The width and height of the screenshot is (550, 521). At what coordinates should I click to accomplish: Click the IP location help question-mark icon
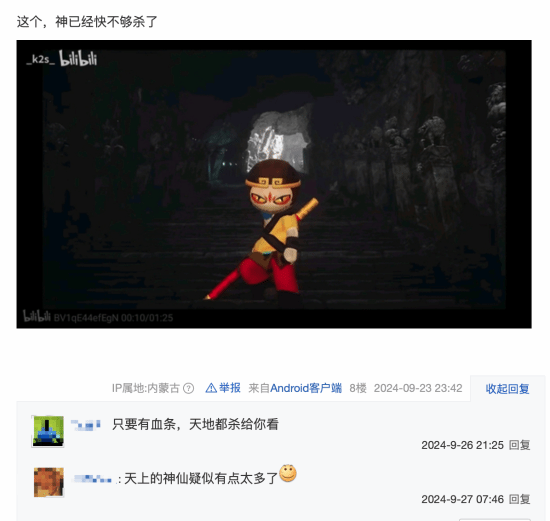point(188,388)
